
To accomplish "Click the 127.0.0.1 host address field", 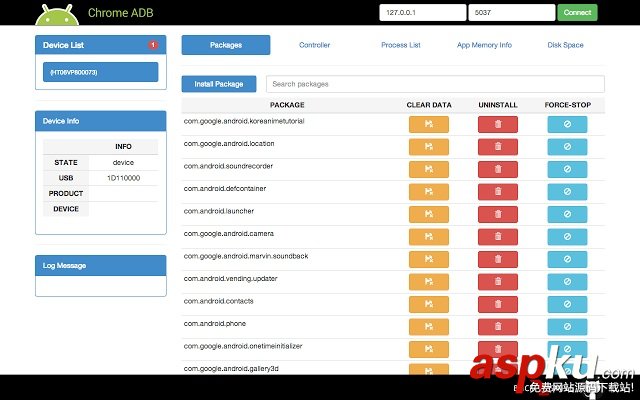I will [x=422, y=13].
